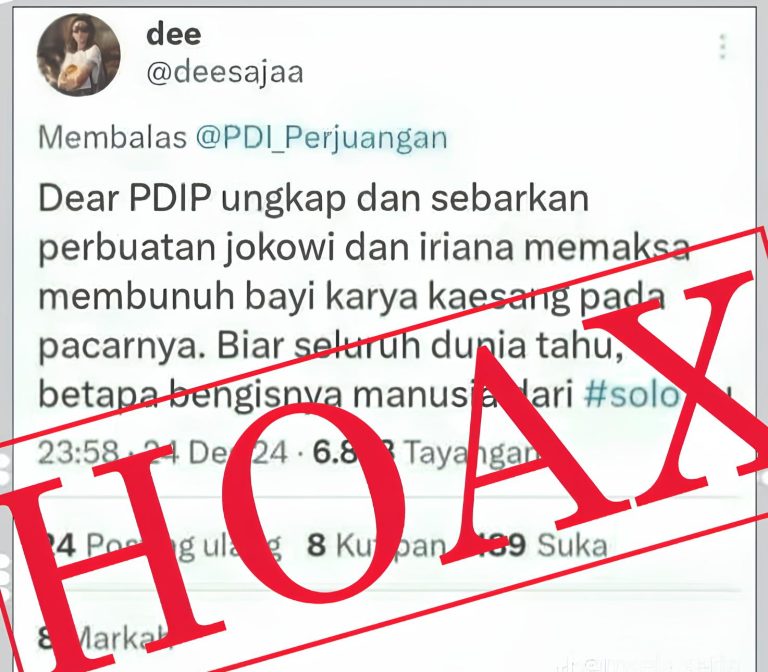This screenshot has width=768, height=672.
Task: Click the "Membalas" reply label
Action: tap(113, 138)
